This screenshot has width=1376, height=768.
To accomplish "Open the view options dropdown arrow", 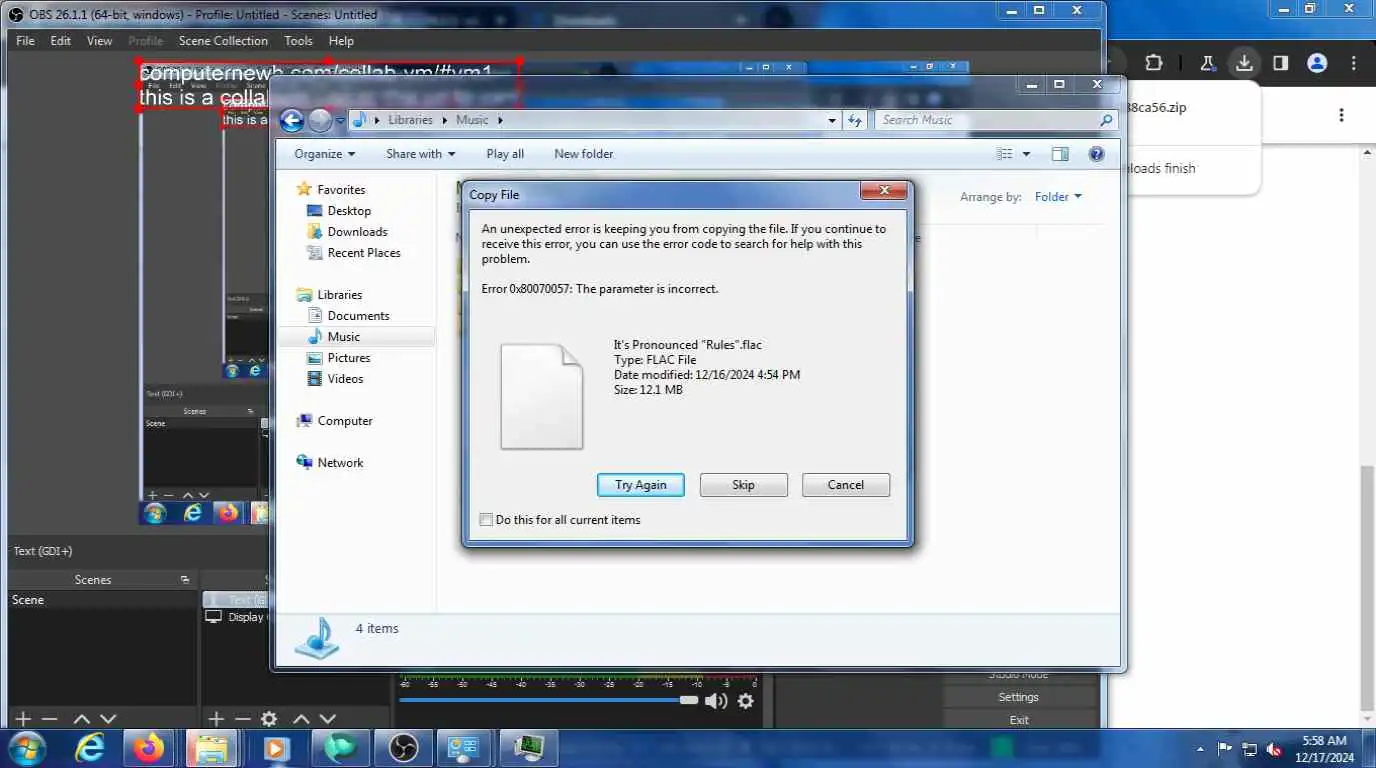I will click(x=1026, y=154).
